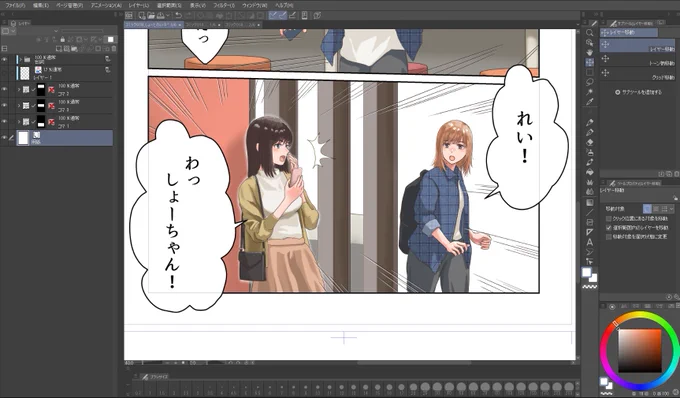The width and height of the screenshot is (680, 398).
Task: Click the transparent color swatch below toolbox
Action: pyautogui.click(x=589, y=287)
